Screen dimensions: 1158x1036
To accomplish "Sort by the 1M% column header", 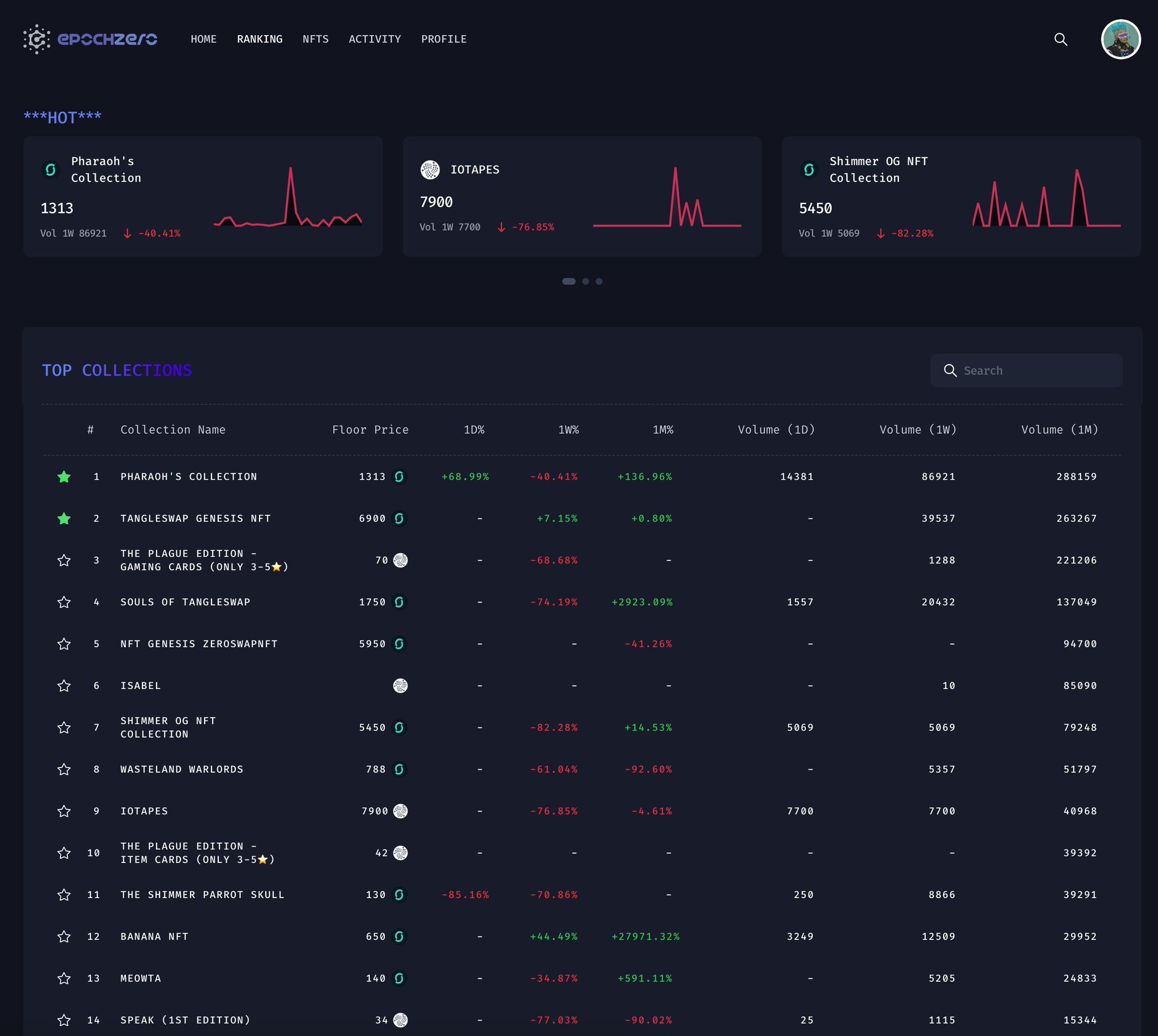I will tap(663, 430).
